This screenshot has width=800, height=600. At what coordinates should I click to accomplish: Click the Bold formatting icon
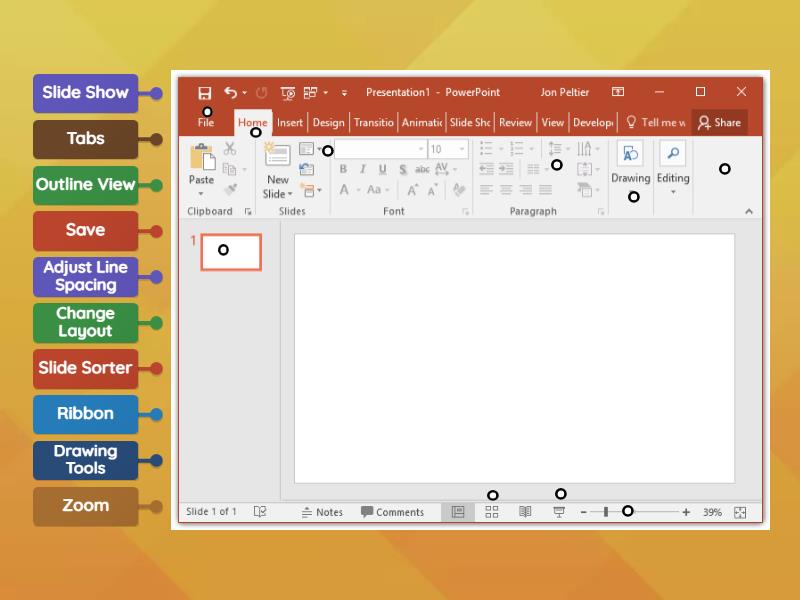343,168
